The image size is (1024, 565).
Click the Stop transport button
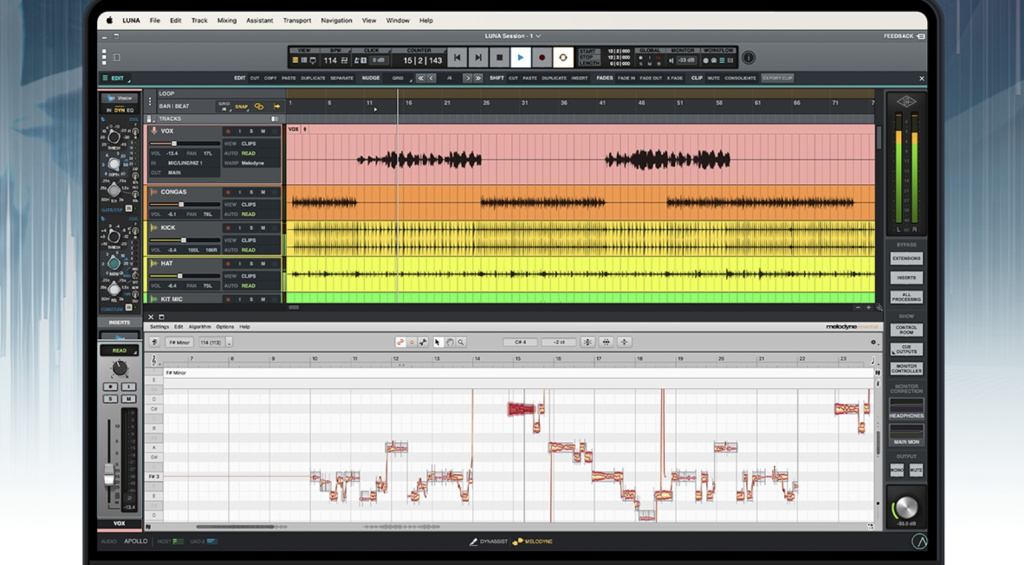coord(499,59)
